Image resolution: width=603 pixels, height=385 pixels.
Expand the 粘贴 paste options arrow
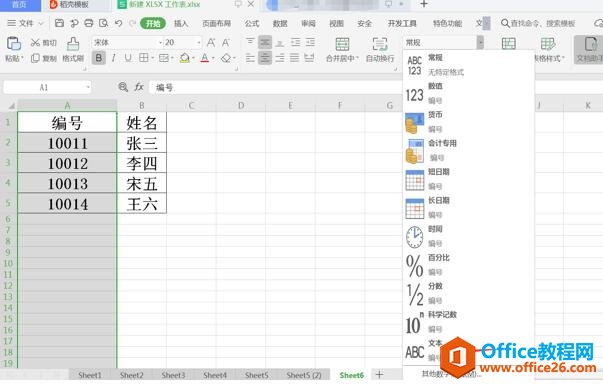click(x=22, y=58)
